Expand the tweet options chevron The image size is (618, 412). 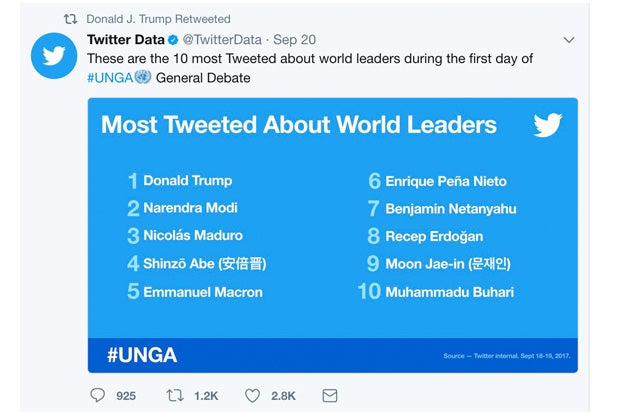click(x=569, y=40)
